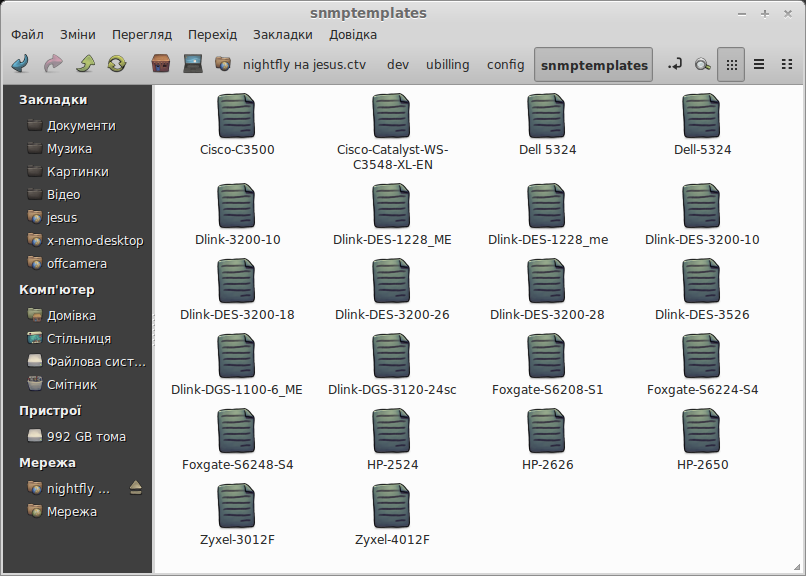Select the HP-2524 file icon
Image resolution: width=806 pixels, height=576 pixels.
pyautogui.click(x=392, y=431)
